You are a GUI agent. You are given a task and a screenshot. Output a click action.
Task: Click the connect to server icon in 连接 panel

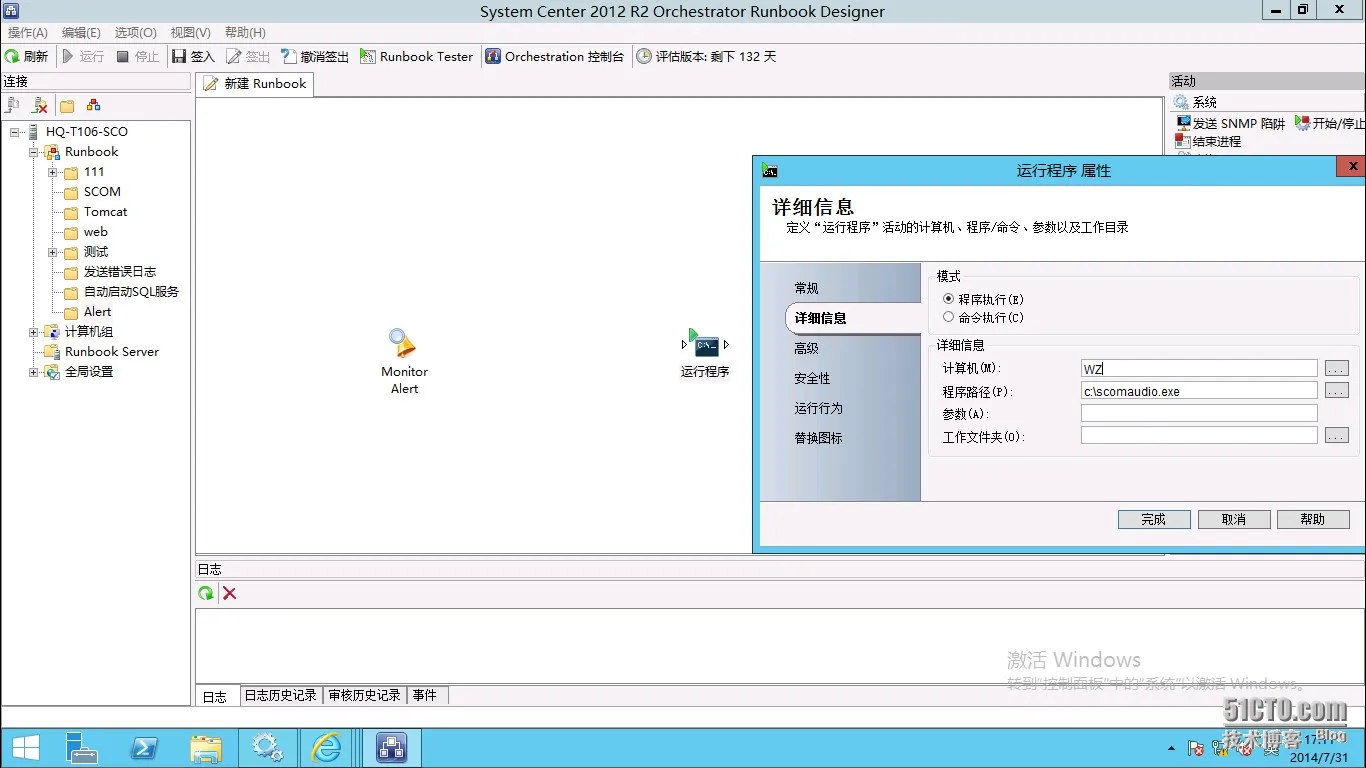click(13, 105)
